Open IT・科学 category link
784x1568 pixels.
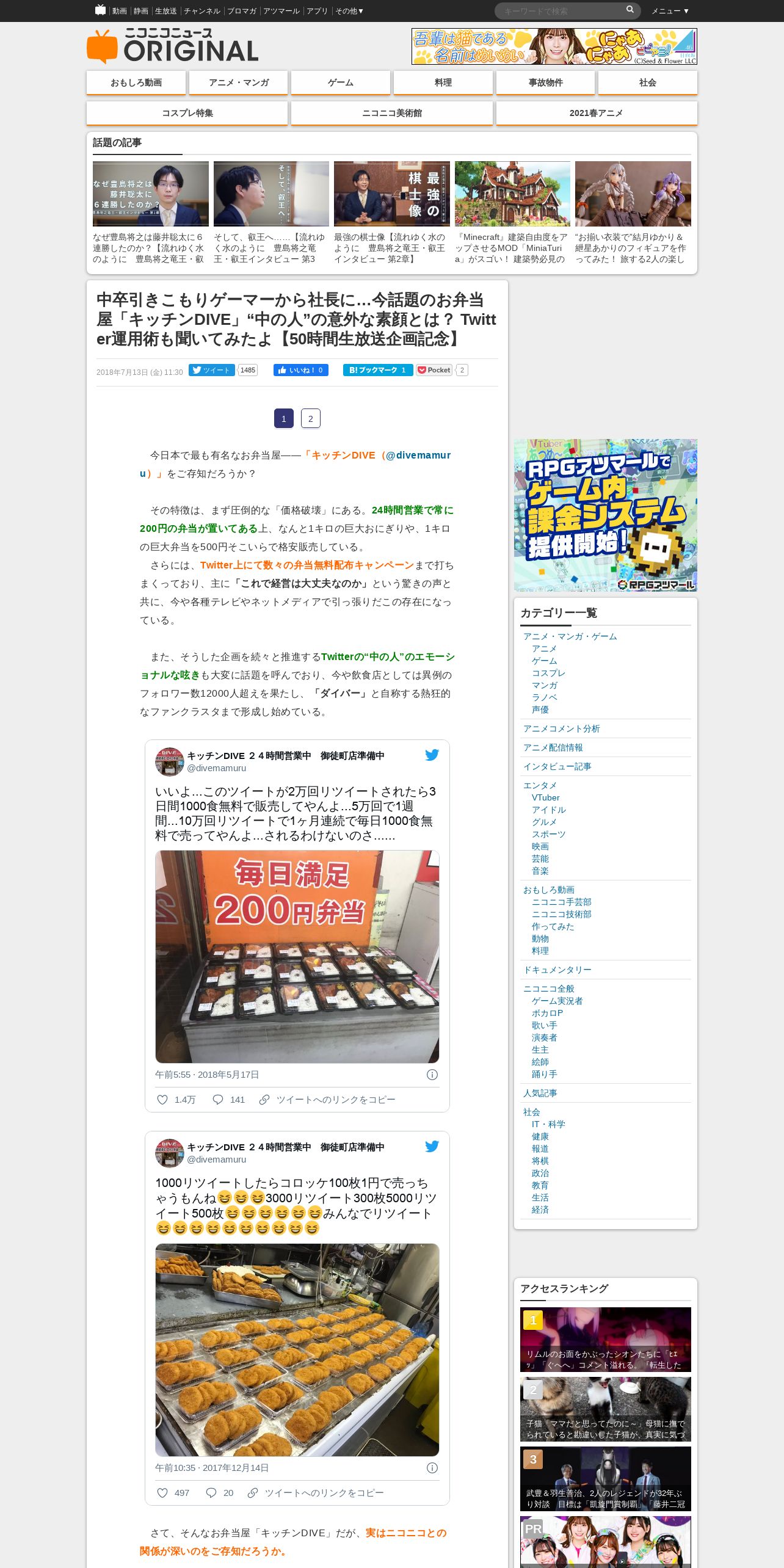548,1124
